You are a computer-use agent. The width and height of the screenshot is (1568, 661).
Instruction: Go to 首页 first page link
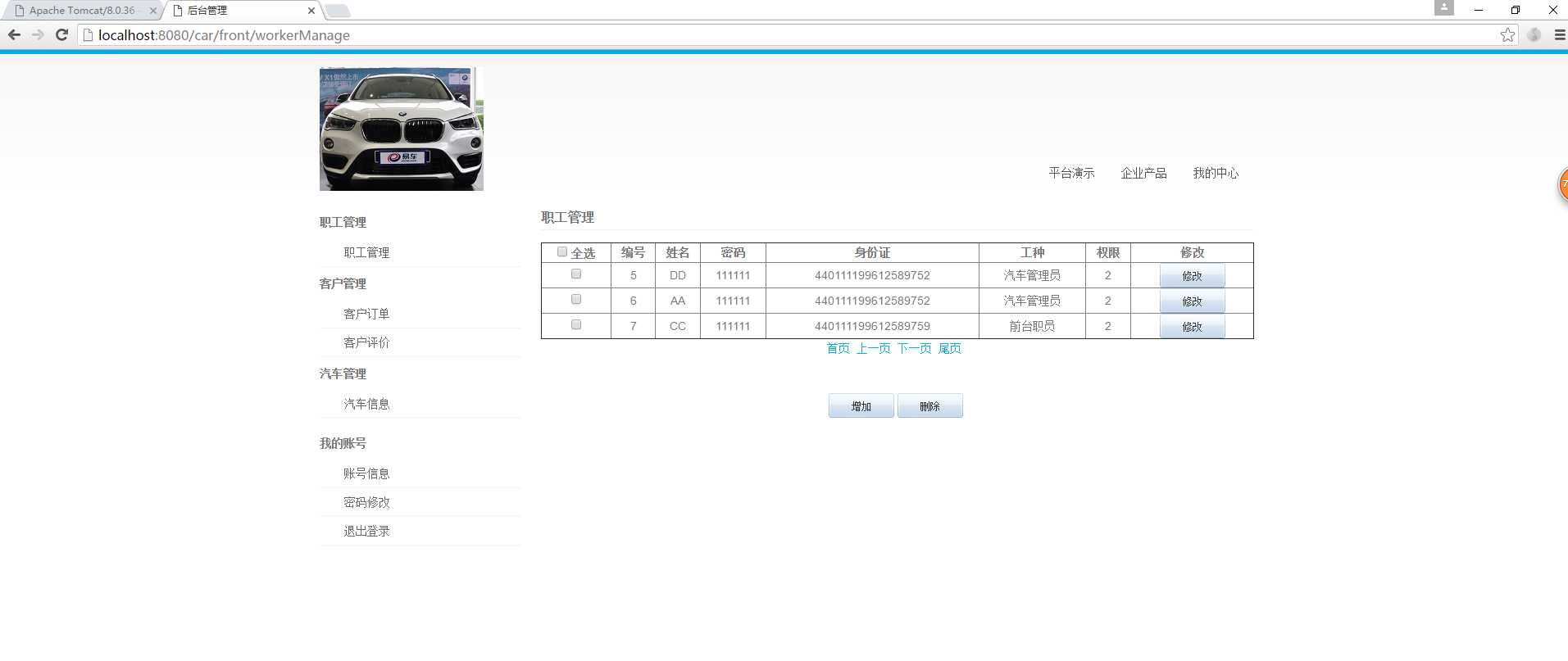tap(838, 348)
